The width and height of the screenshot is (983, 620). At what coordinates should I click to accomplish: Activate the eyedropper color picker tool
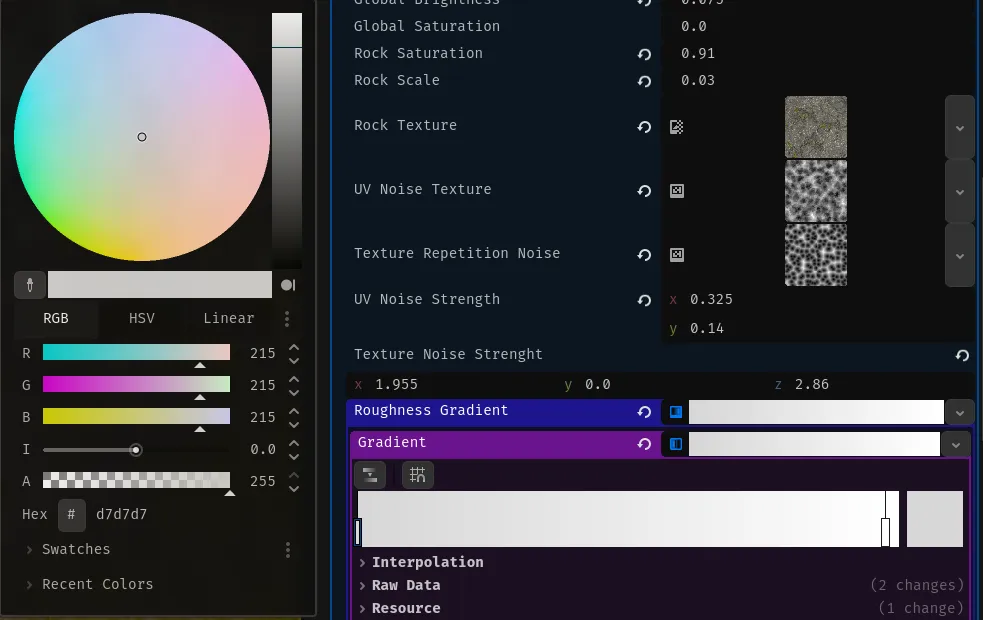tap(30, 285)
